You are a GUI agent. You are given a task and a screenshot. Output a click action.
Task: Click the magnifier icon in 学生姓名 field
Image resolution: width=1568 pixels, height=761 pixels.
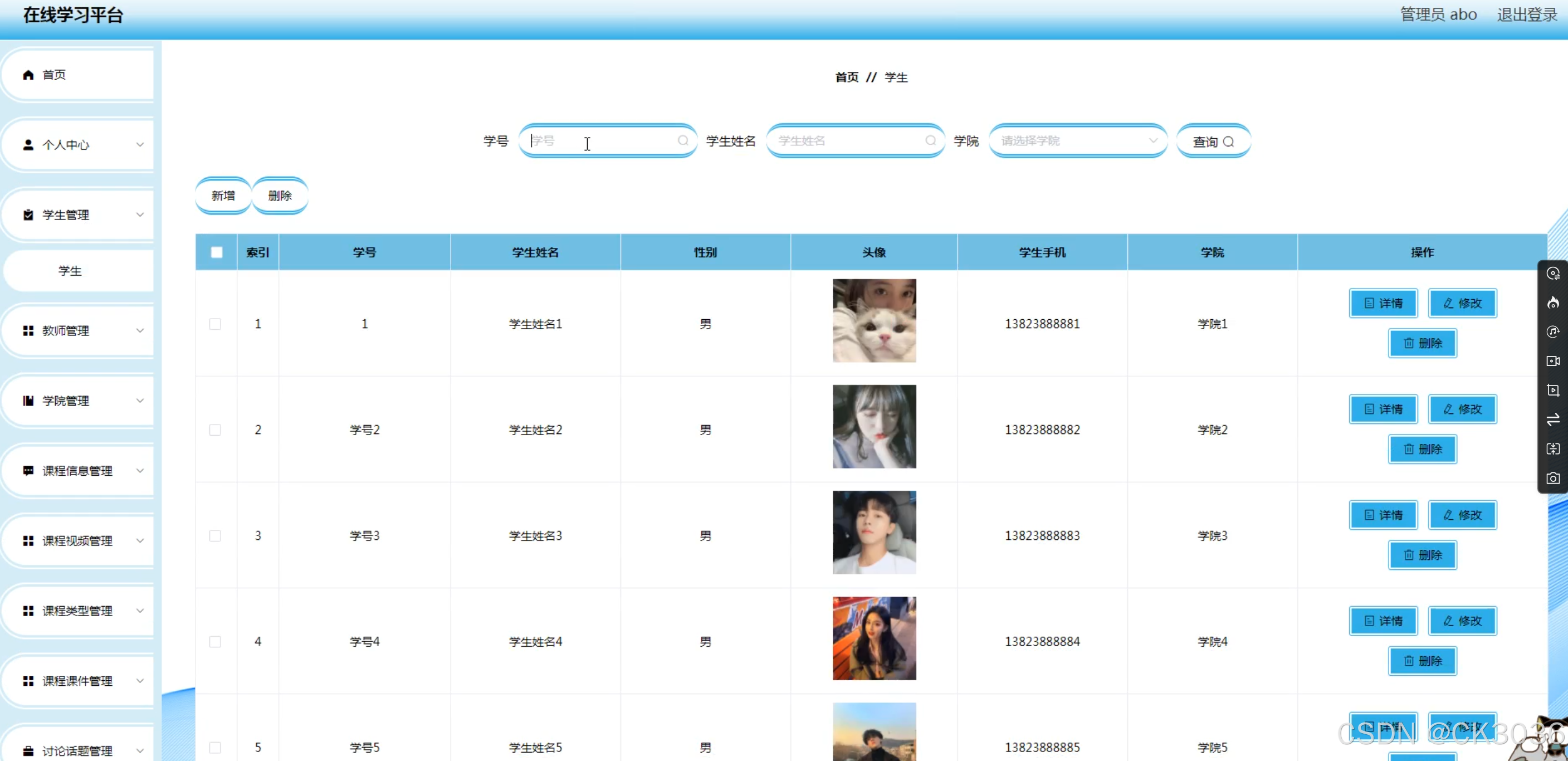tap(930, 140)
